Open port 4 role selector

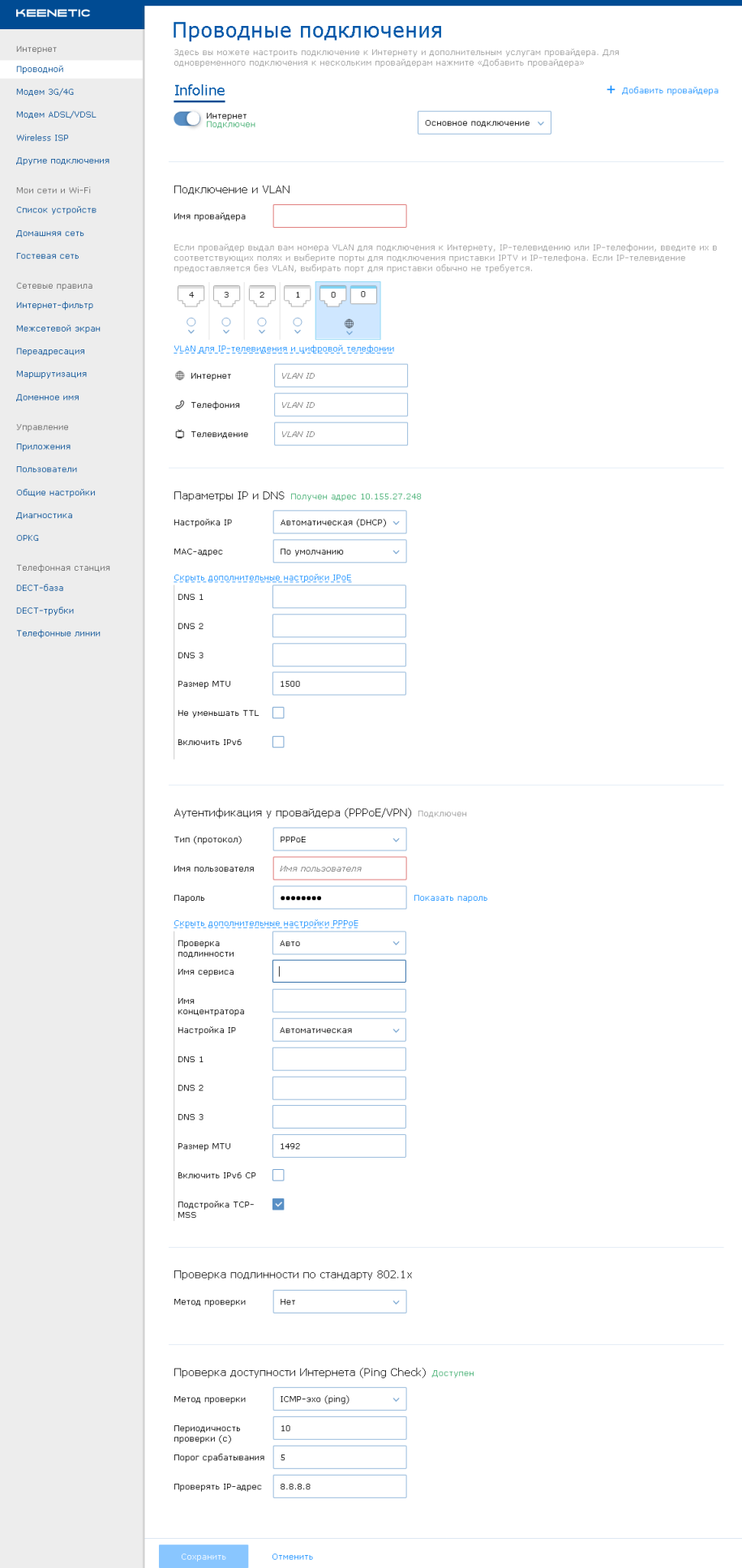191,326
